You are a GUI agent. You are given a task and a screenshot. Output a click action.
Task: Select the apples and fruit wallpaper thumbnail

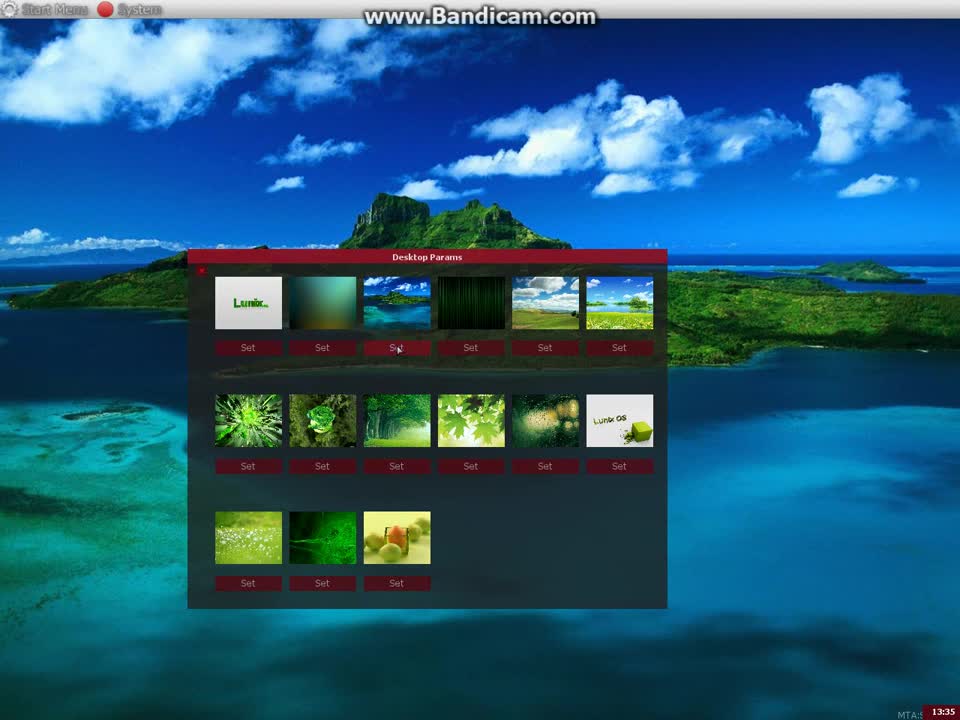click(396, 538)
